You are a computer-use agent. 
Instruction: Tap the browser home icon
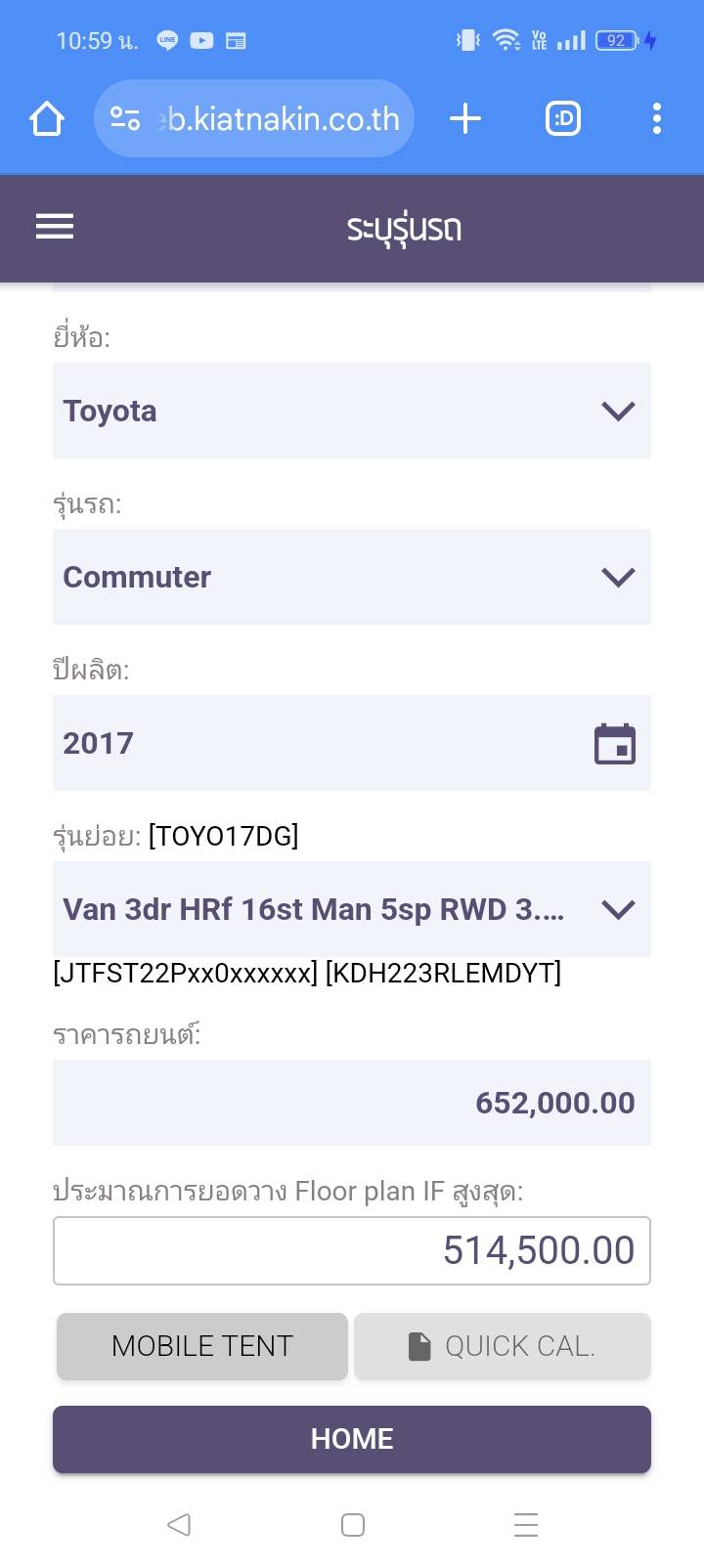pos(47,119)
